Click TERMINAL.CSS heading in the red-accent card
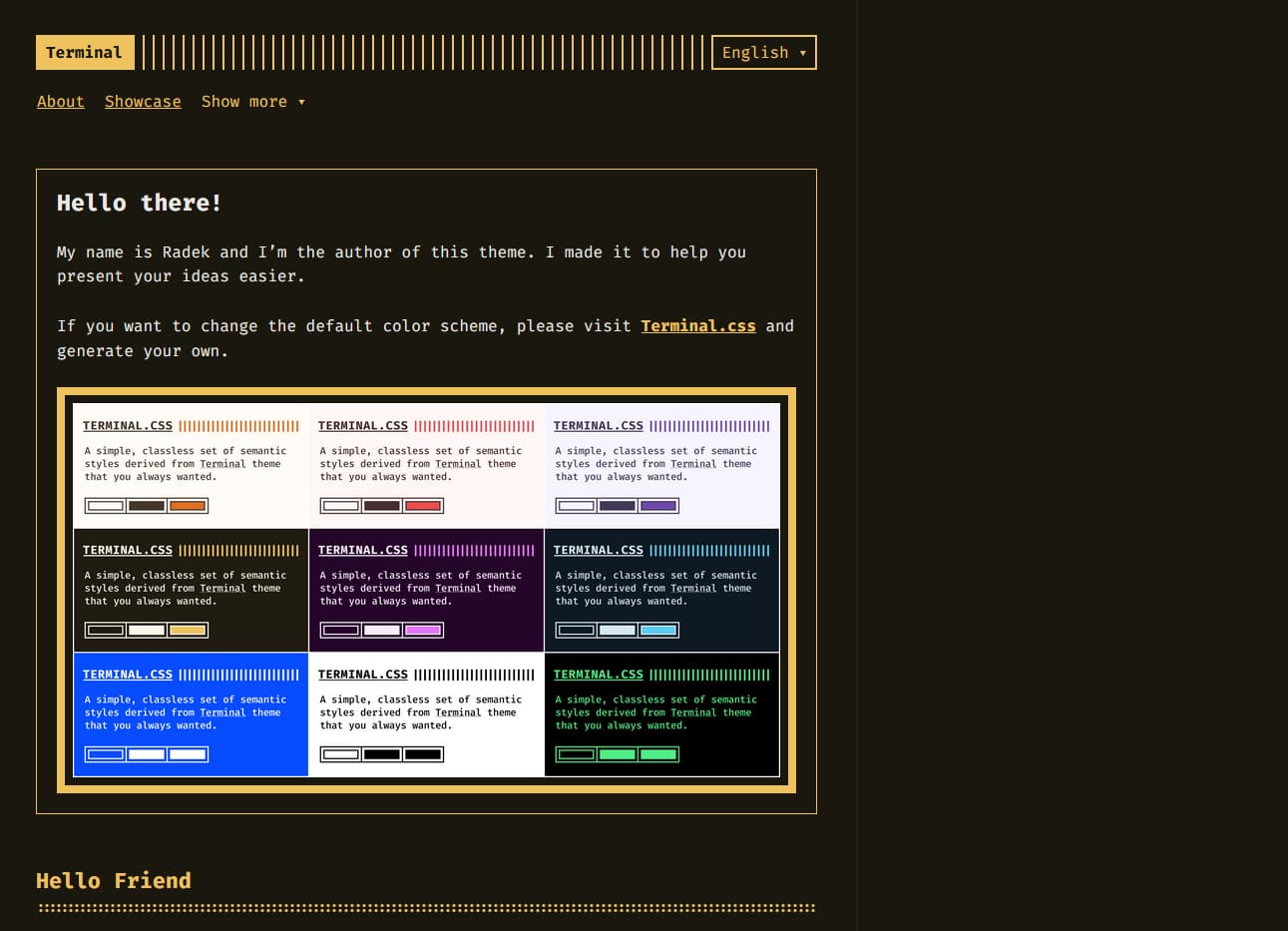 pos(363,425)
